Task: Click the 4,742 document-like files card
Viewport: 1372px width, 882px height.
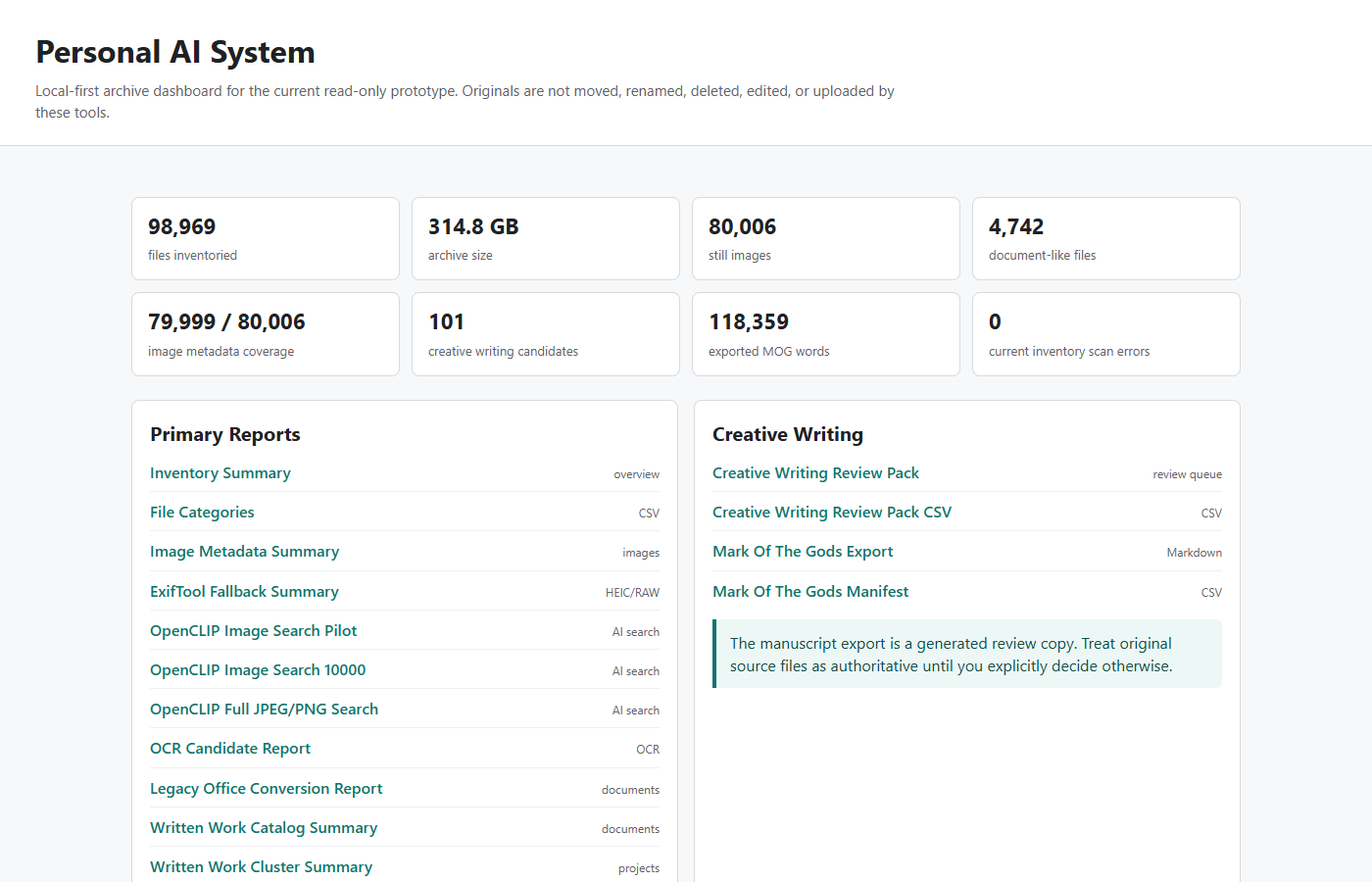Action: click(1106, 239)
